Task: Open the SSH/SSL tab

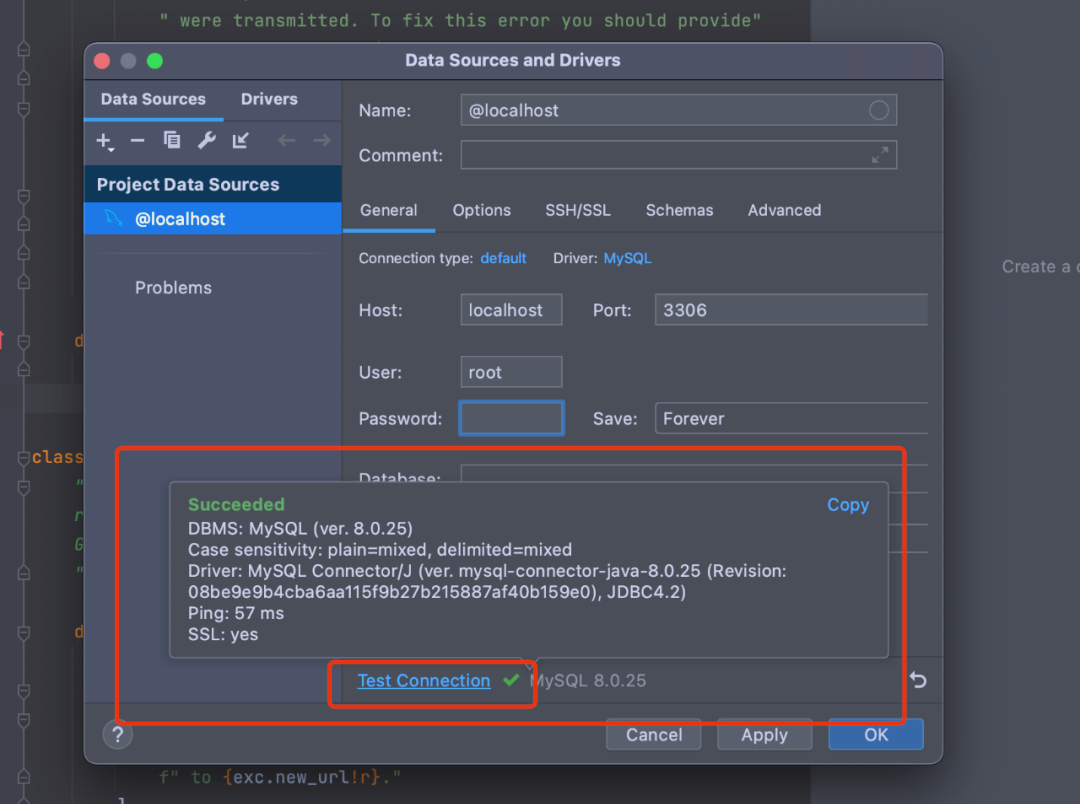Action: 578,210
